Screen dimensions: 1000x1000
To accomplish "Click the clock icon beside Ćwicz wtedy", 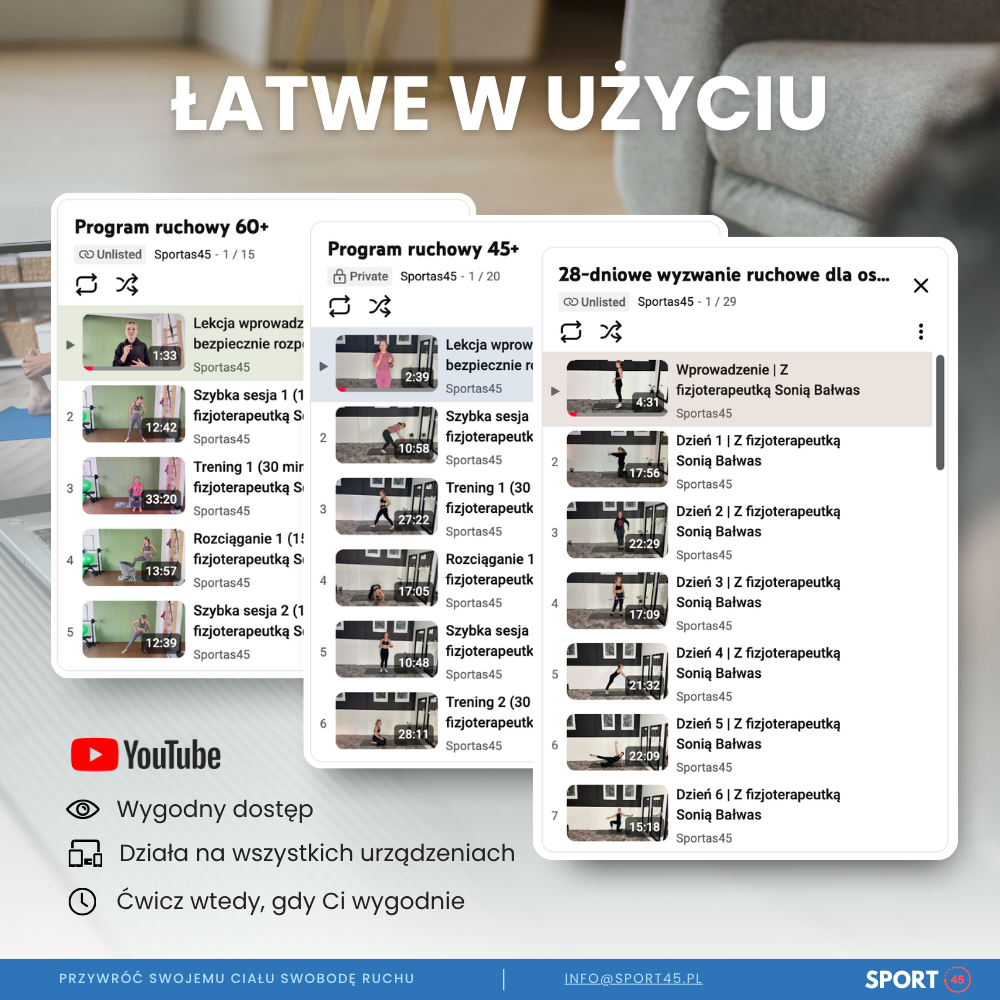I will (x=82, y=902).
